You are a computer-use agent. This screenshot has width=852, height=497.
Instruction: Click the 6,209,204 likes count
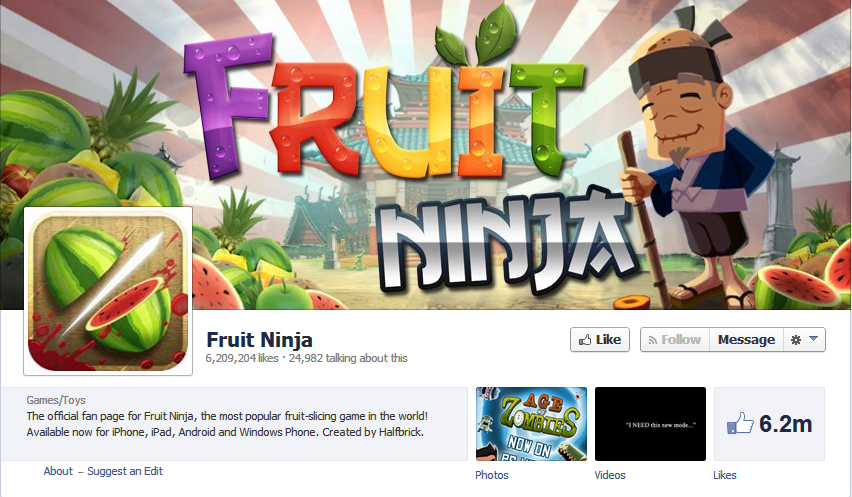[x=242, y=358]
